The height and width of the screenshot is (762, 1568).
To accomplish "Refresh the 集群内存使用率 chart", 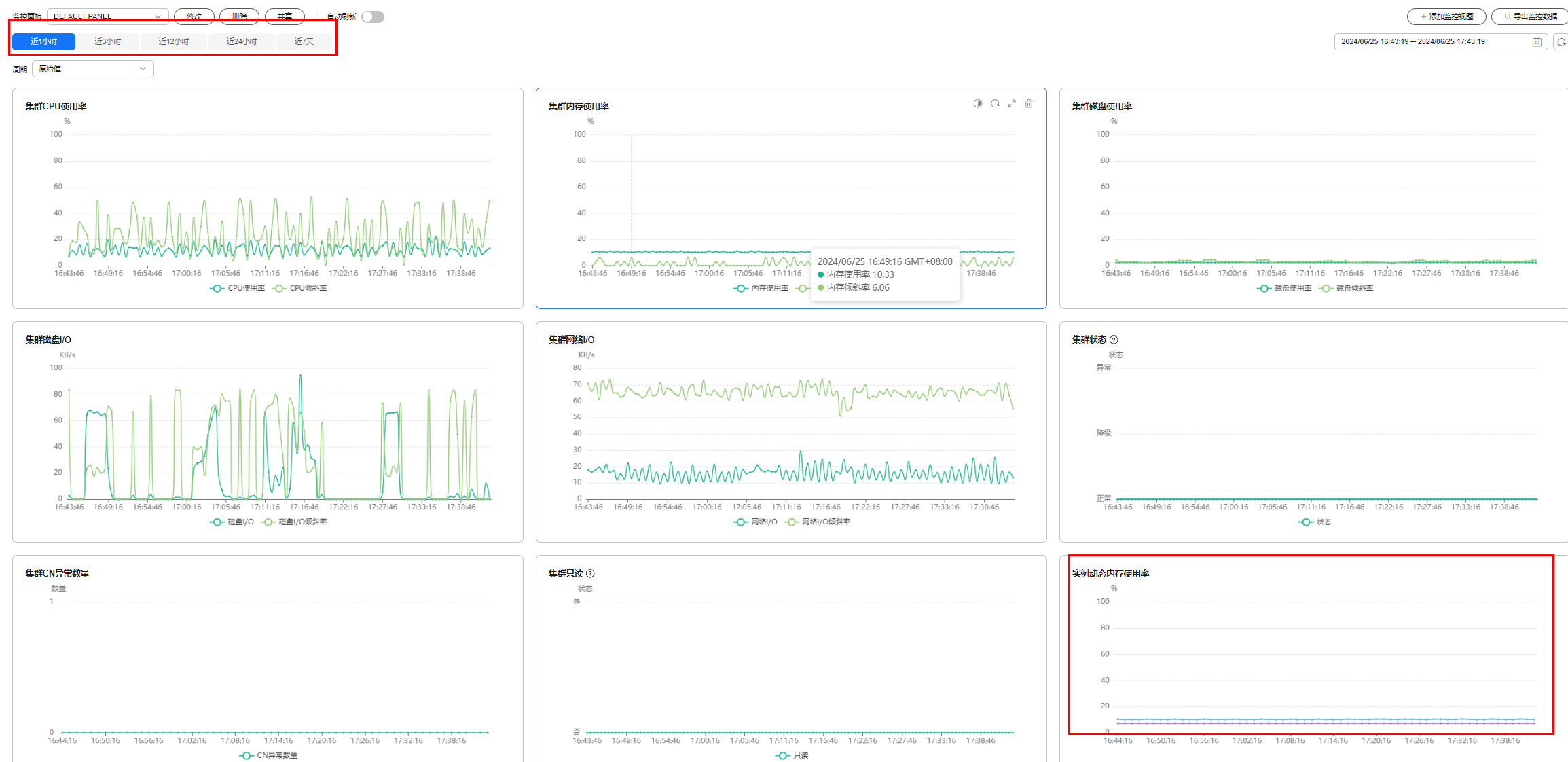I will coord(995,103).
